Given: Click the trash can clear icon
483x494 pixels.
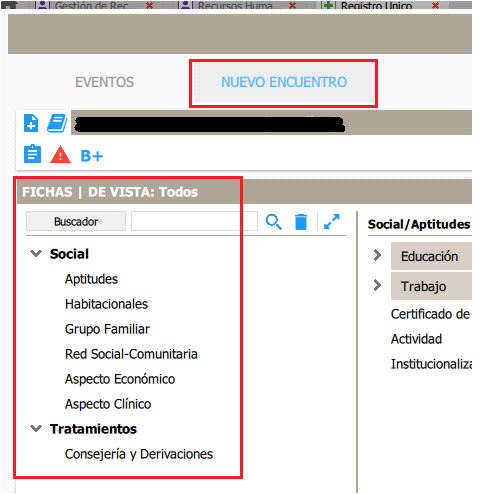Looking at the screenshot, I should click(x=301, y=222).
